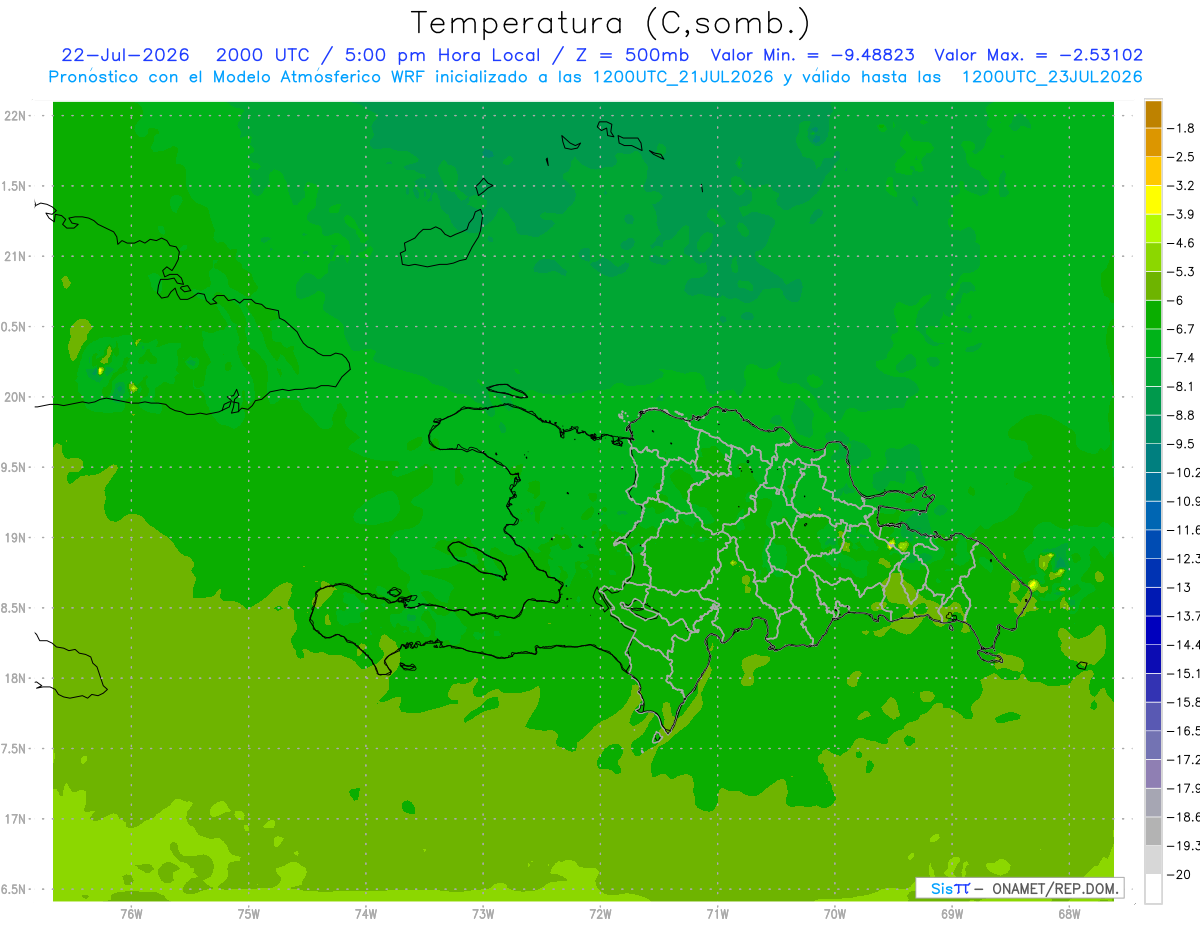Screen dimensions: 1200x927
Task: Click the longitude label '71W'
Action: coord(717,914)
